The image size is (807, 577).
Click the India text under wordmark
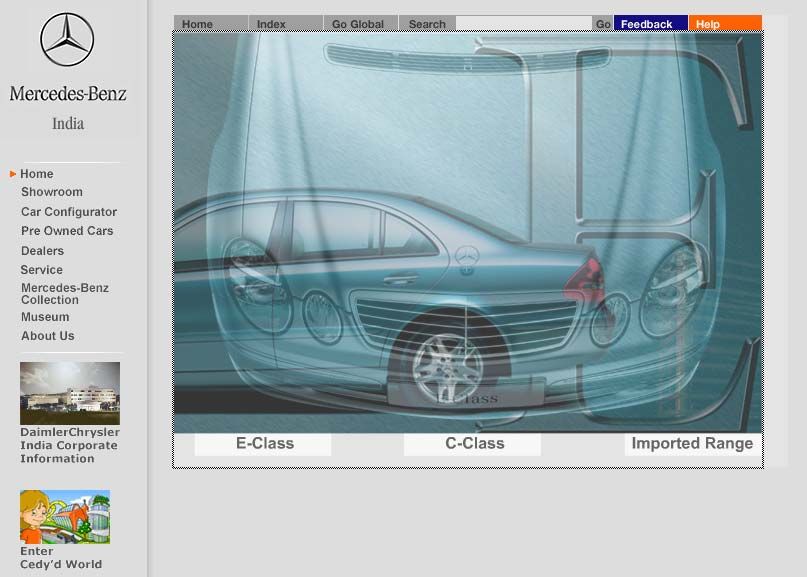[x=68, y=124]
